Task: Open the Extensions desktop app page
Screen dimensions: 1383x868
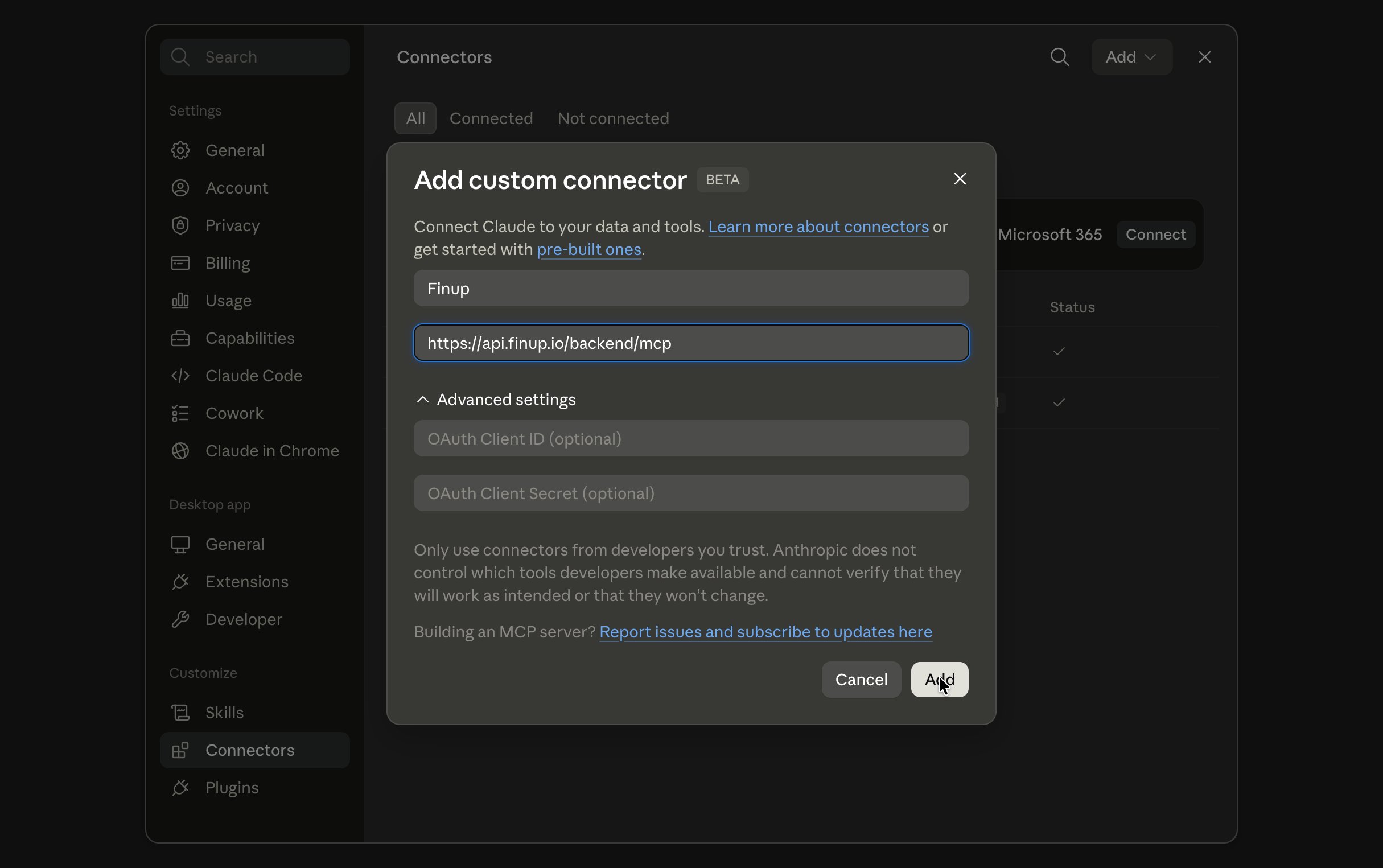Action: (x=255, y=582)
